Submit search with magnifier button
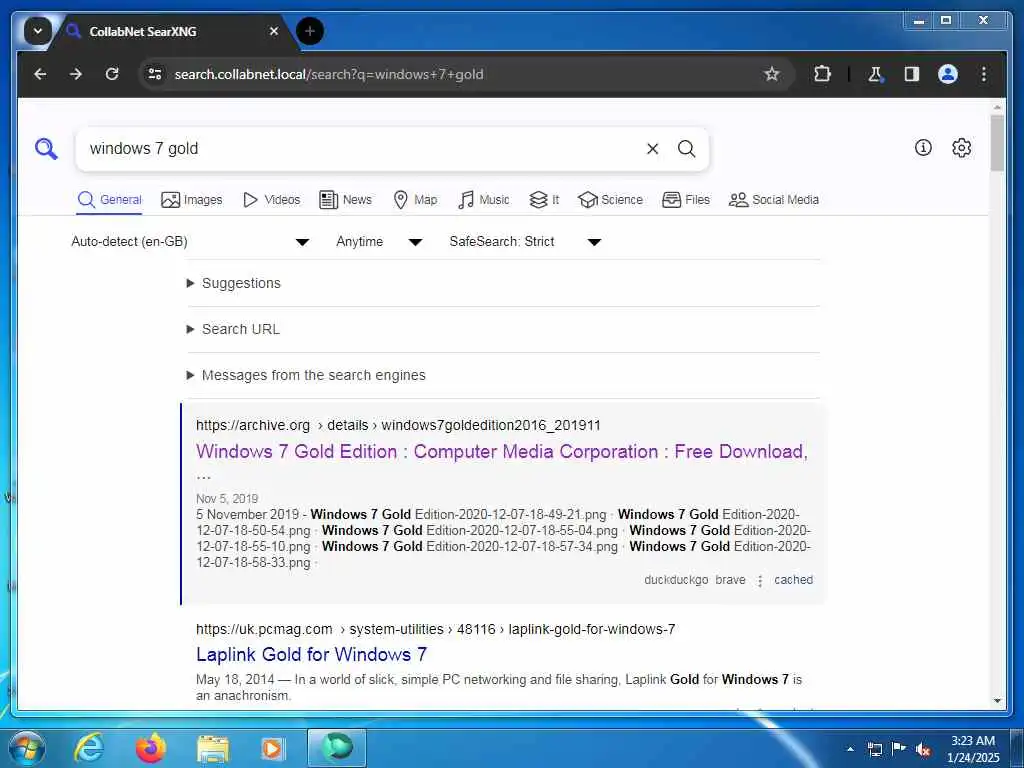This screenshot has width=1024, height=768. [x=686, y=149]
